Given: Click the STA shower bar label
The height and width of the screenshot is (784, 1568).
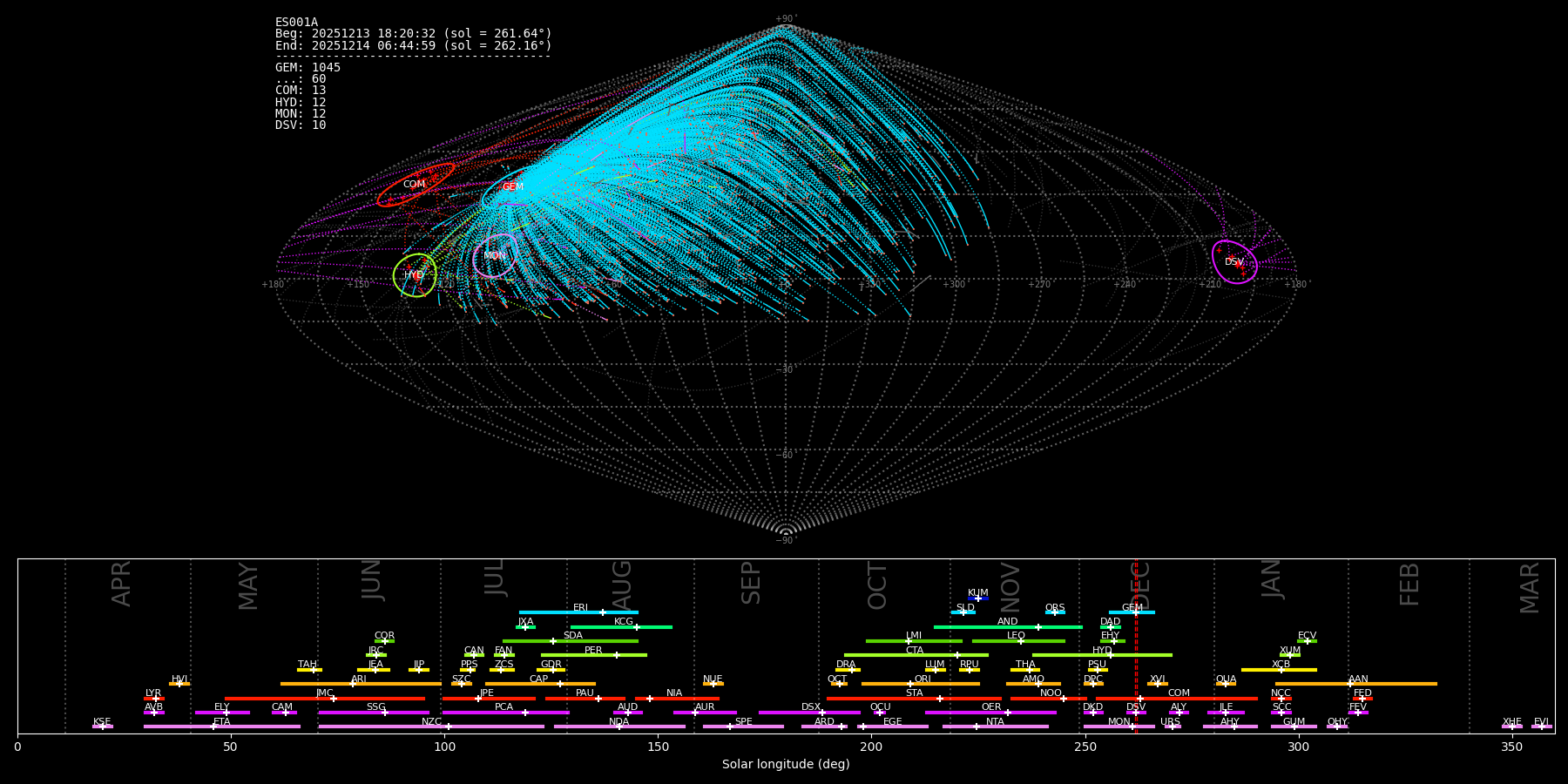Looking at the screenshot, I should tap(914, 693).
